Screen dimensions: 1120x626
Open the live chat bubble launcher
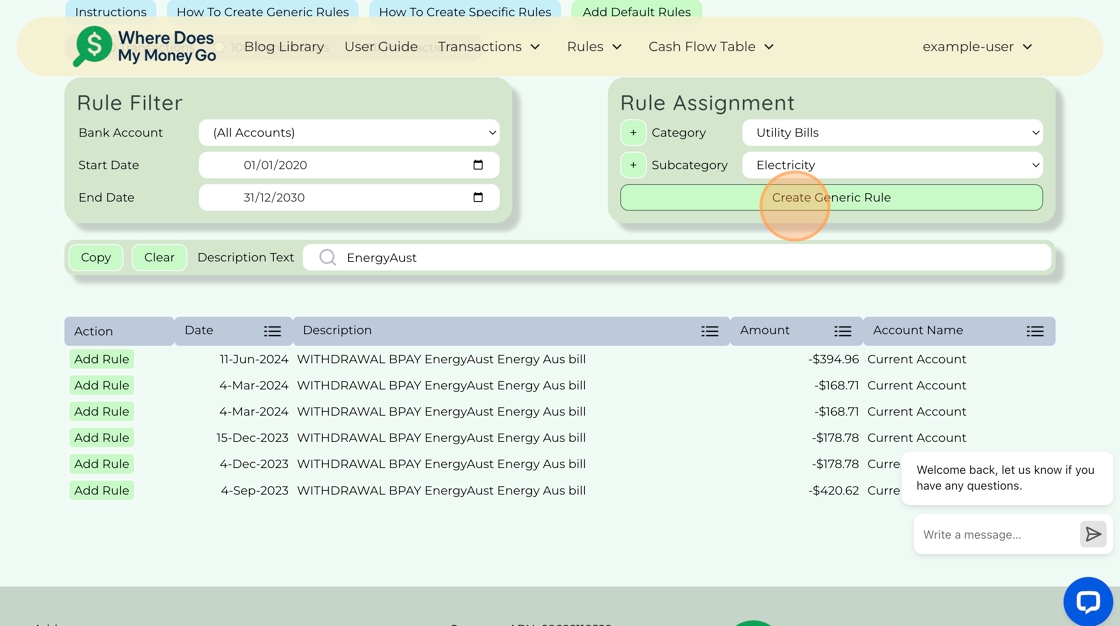(1088, 601)
